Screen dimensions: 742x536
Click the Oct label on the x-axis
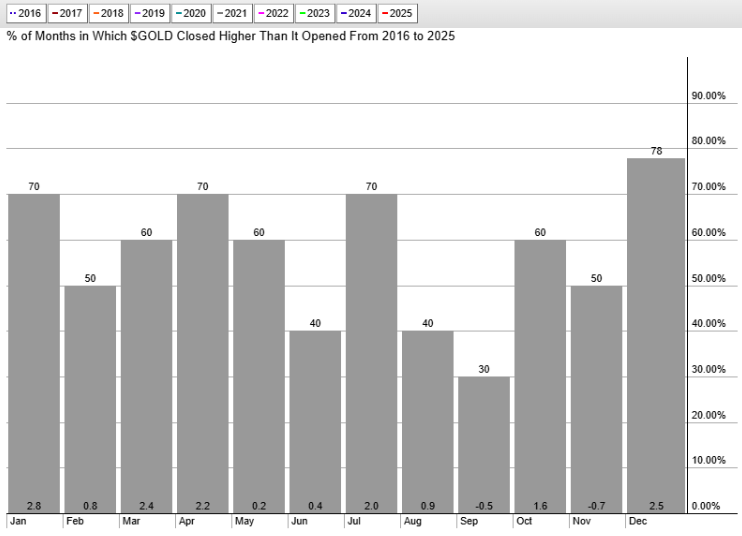(522, 521)
